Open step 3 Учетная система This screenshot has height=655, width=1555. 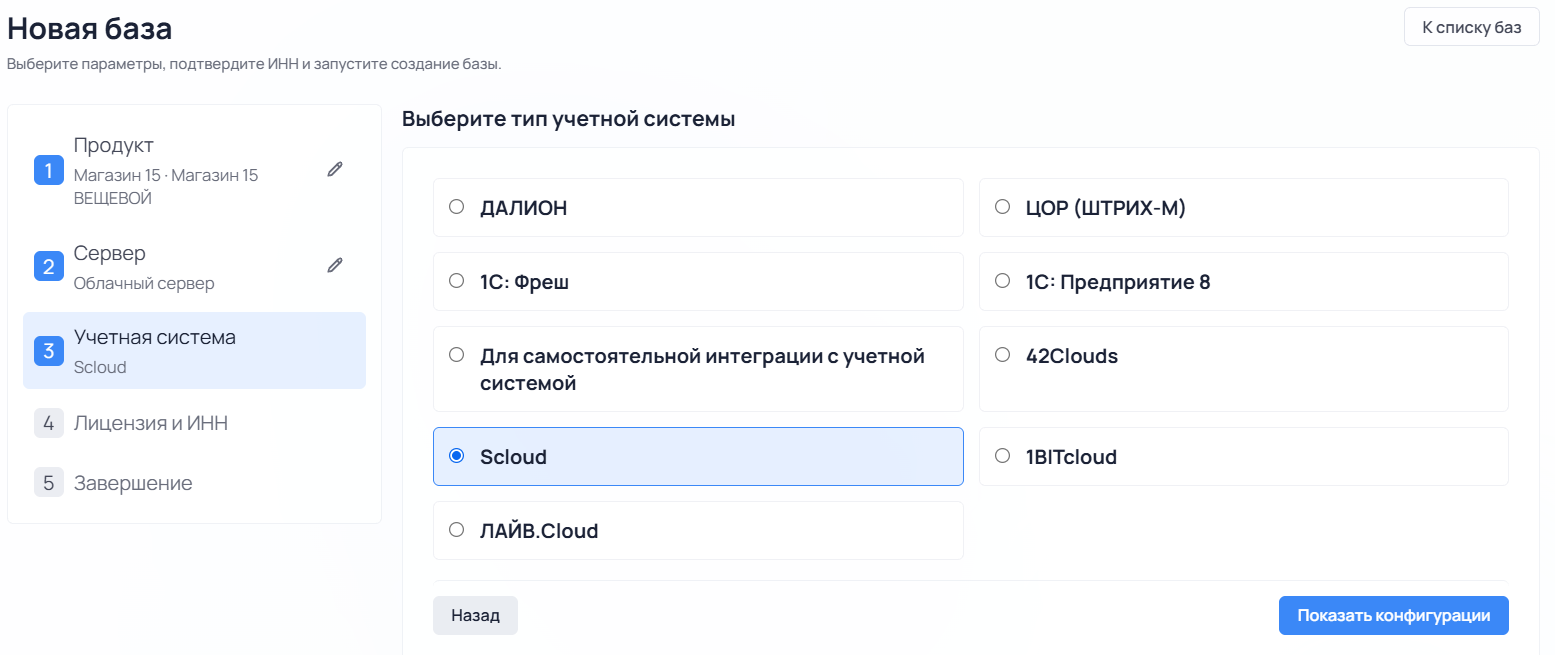194,351
